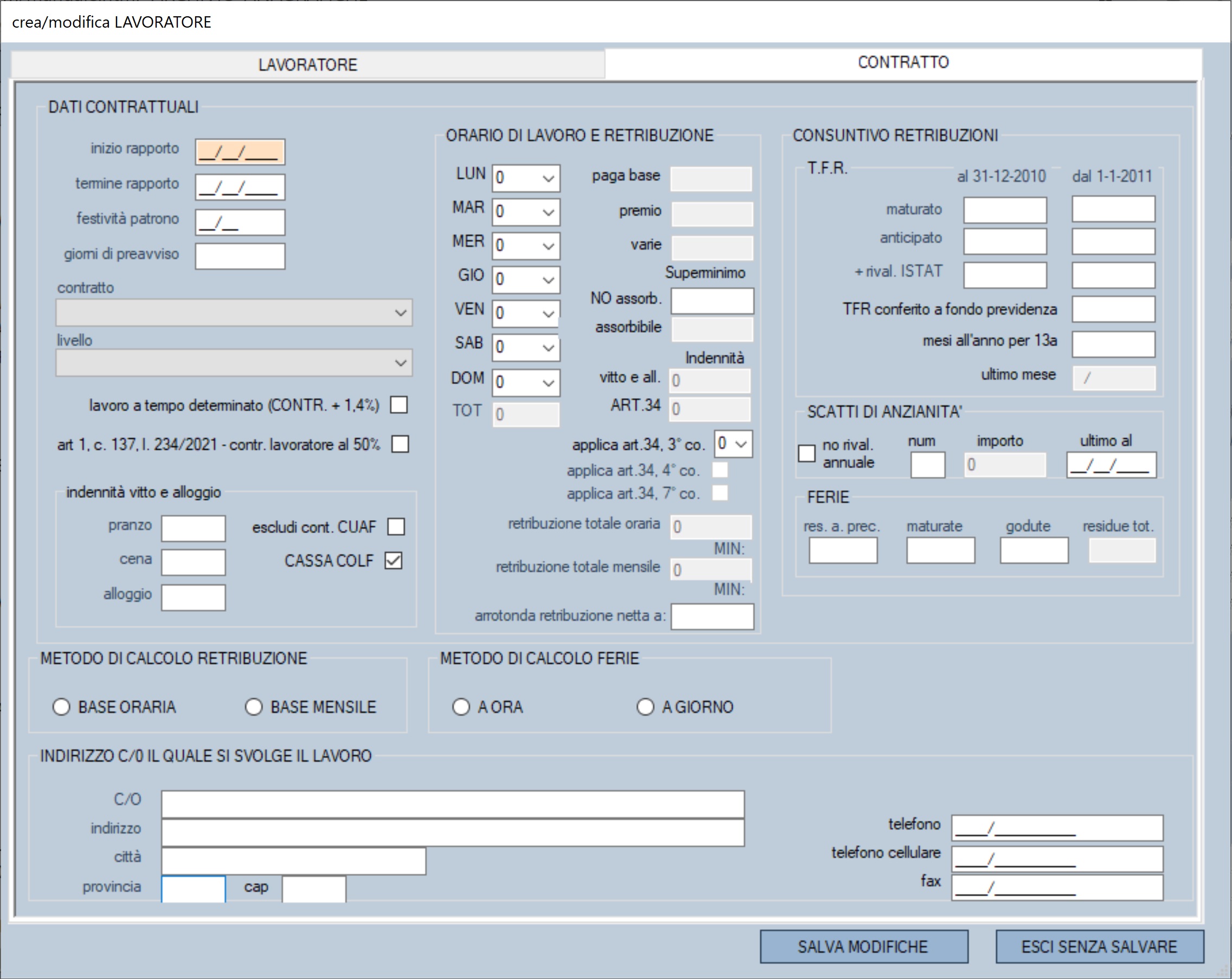The image size is (1232, 979).
Task: Expand MER hours dropdown
Action: (526, 245)
